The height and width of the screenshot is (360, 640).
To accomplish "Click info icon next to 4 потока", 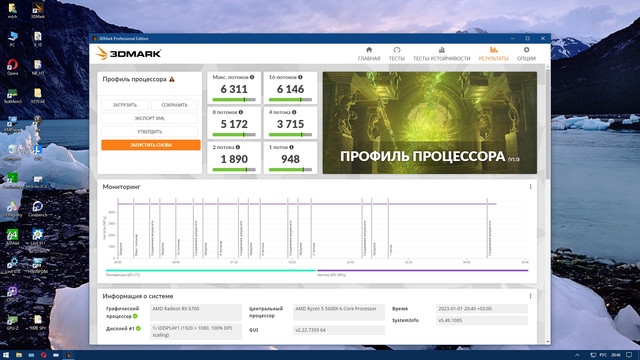I will (x=294, y=112).
